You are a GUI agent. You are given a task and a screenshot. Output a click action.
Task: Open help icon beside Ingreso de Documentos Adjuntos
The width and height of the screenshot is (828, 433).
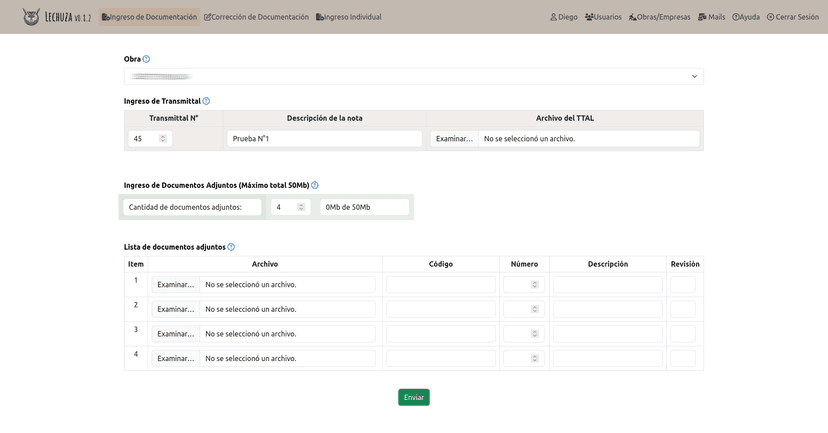315,185
